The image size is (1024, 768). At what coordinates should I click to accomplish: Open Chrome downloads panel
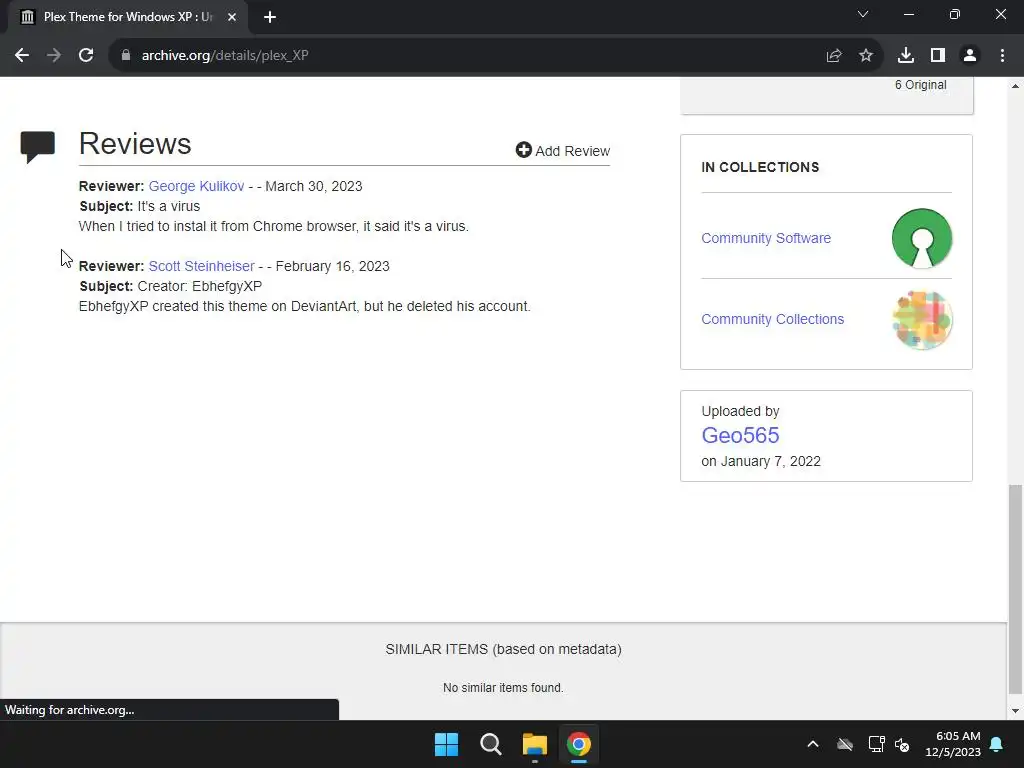(906, 56)
